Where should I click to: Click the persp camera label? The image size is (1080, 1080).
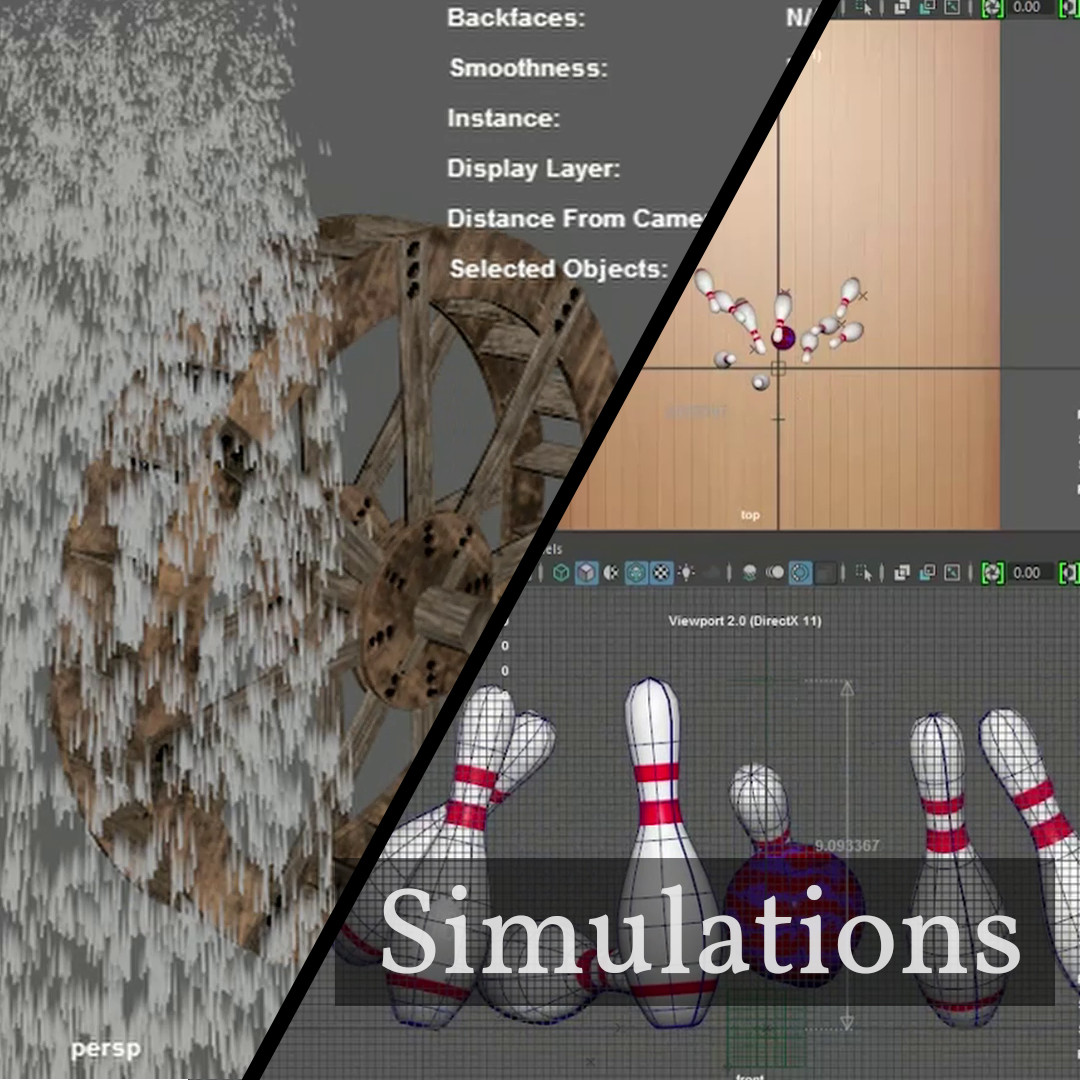pos(103,1049)
